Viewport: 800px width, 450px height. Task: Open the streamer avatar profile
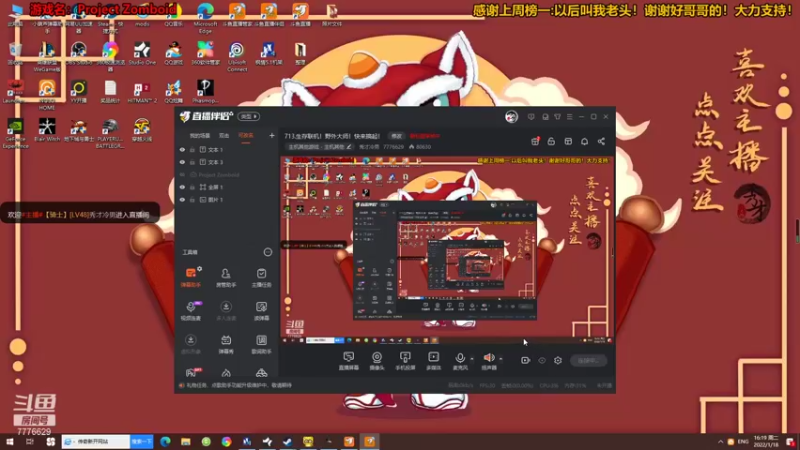[x=511, y=117]
